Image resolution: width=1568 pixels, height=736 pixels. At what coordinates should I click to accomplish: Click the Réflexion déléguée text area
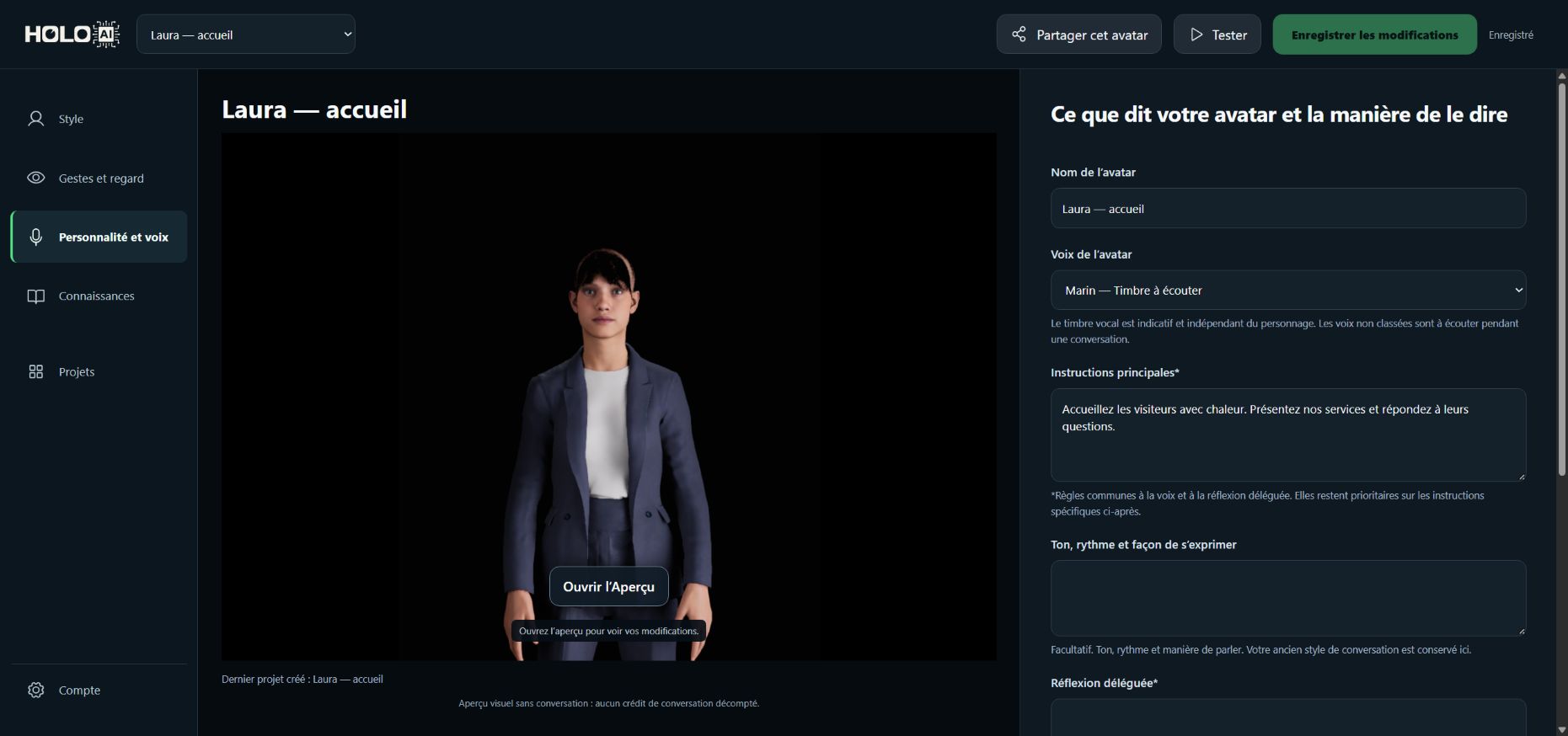pyautogui.click(x=1288, y=717)
